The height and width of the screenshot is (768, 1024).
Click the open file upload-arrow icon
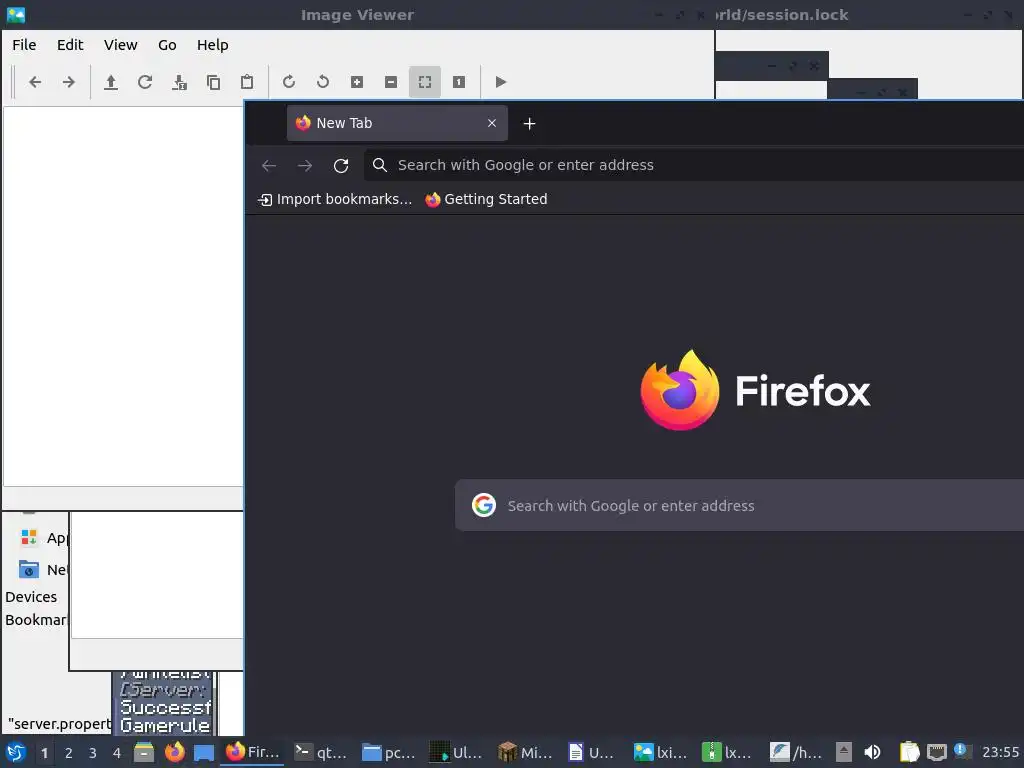coord(111,82)
